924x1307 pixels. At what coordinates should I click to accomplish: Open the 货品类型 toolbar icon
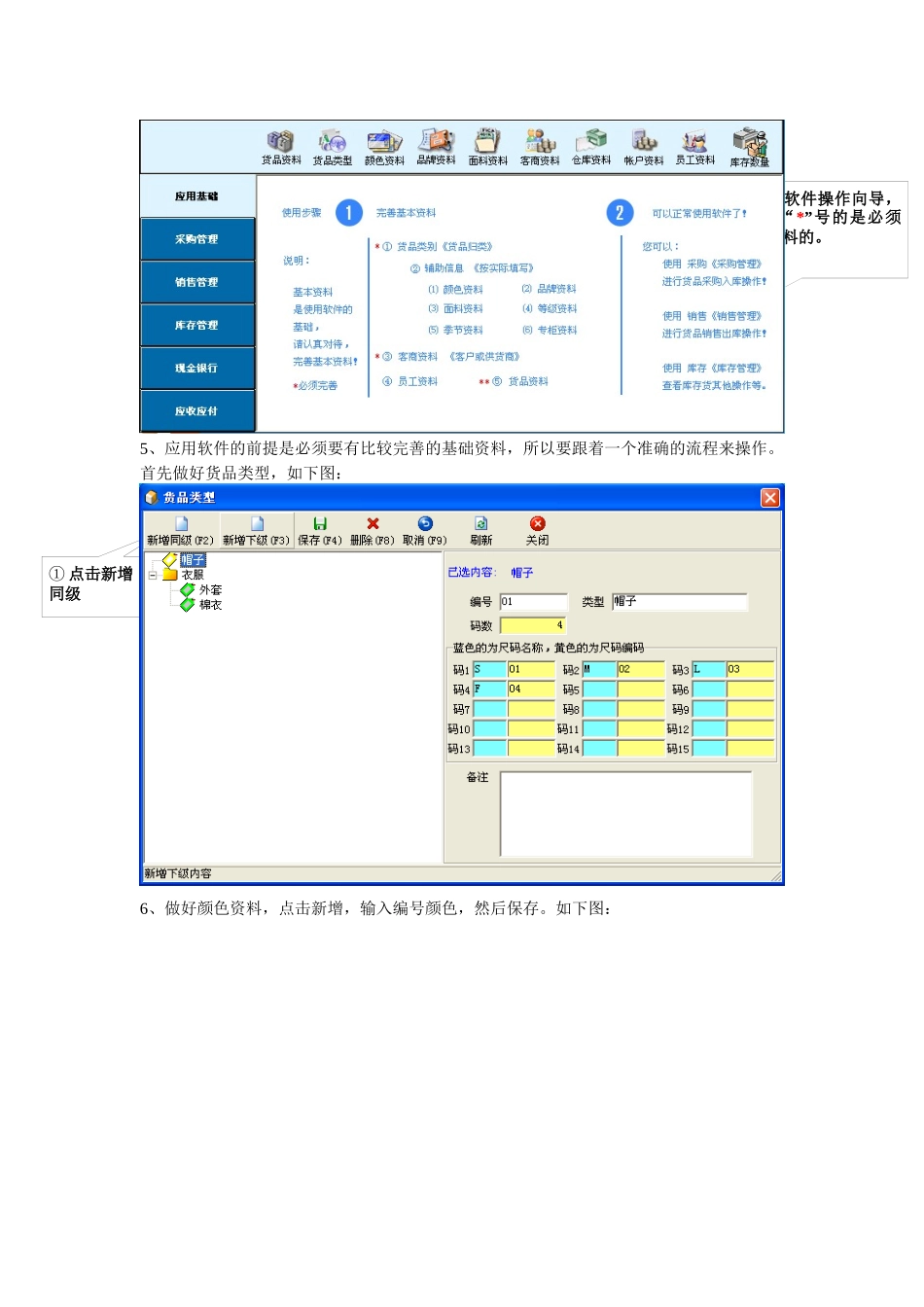pyautogui.click(x=333, y=147)
